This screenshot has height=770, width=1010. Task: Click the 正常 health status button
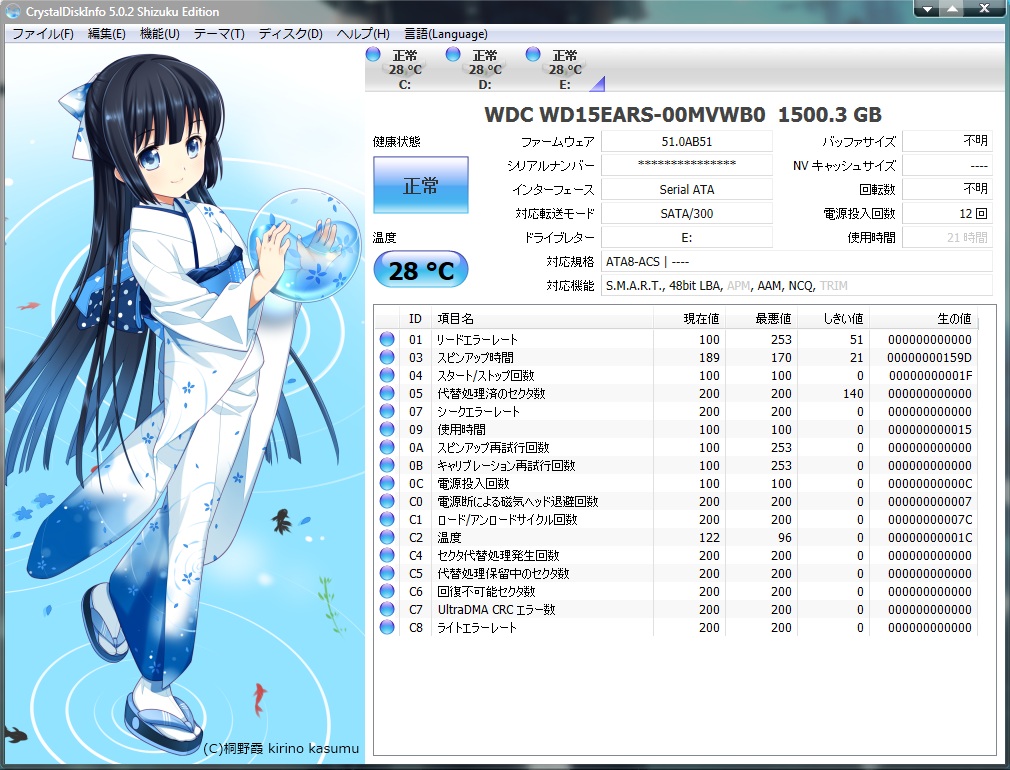click(x=420, y=185)
